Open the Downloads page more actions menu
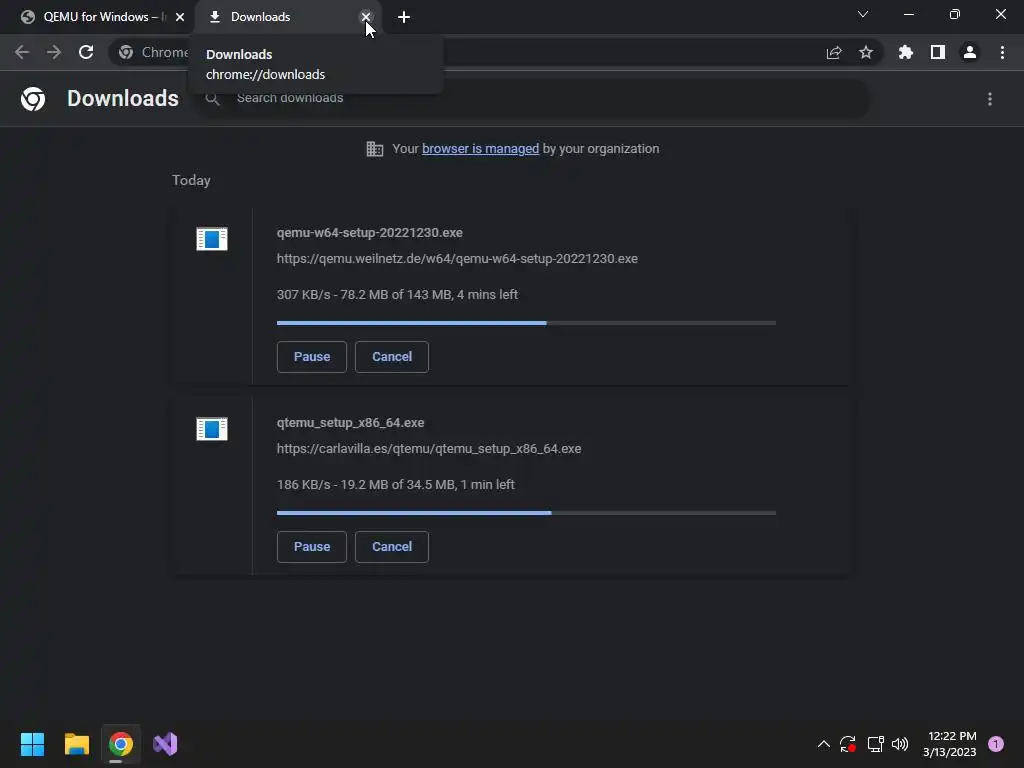Screen dimensions: 1024x768 pos(990,99)
